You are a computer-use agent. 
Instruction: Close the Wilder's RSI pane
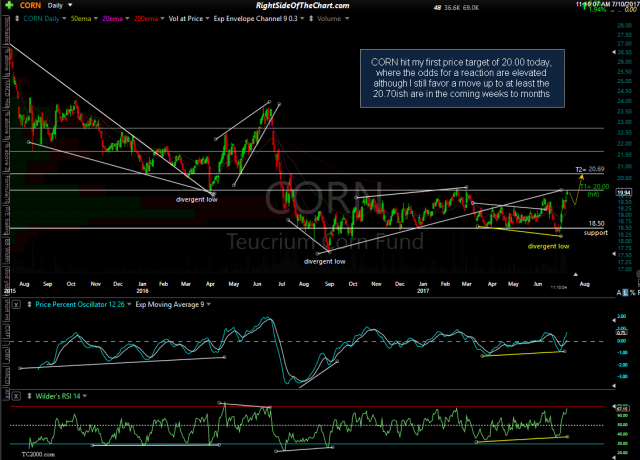point(16,396)
